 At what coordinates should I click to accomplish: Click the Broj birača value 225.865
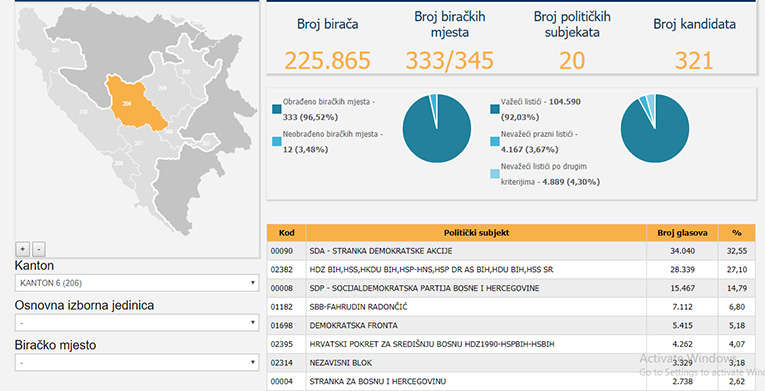coord(327,61)
